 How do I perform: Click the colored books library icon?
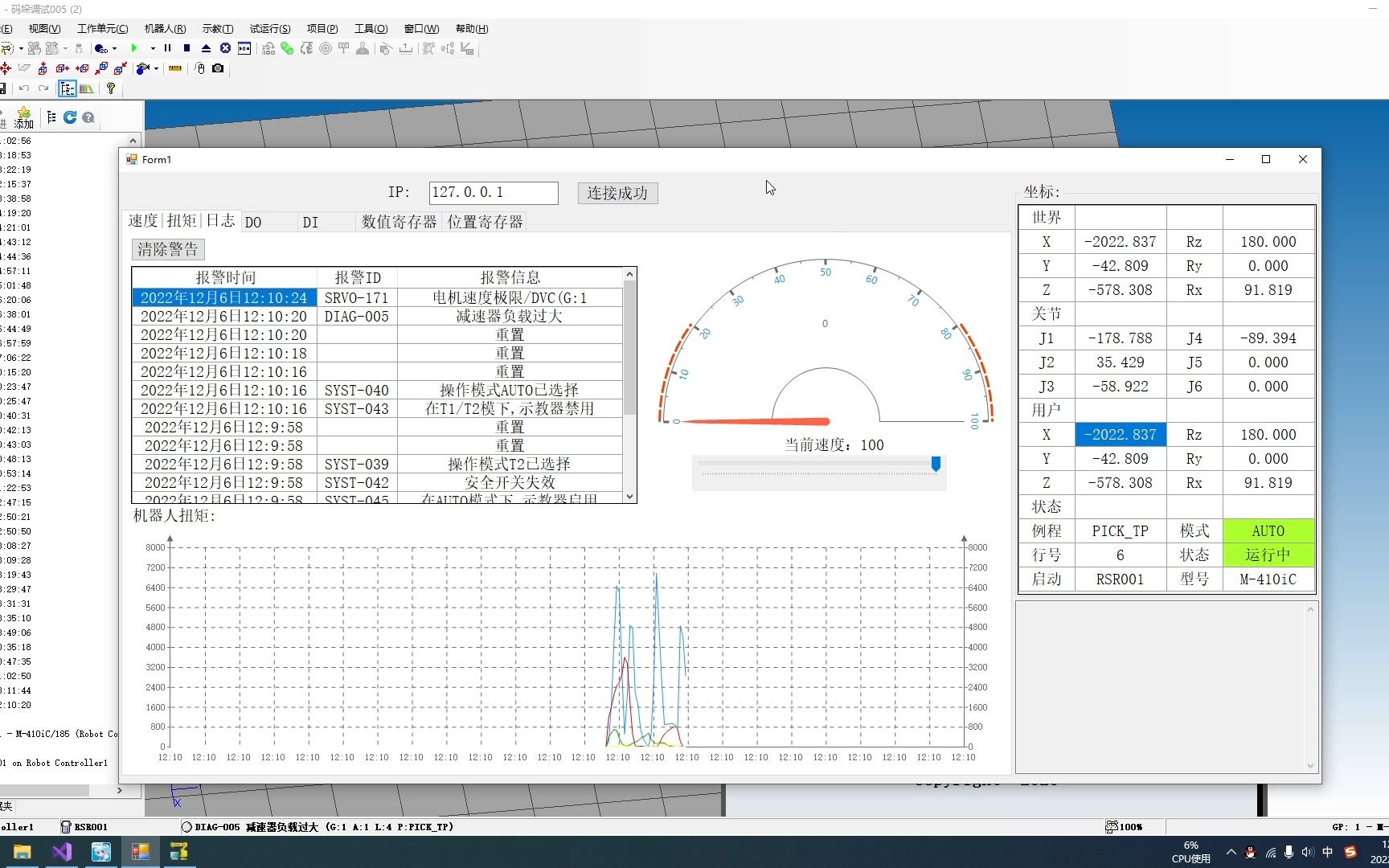coord(86,88)
